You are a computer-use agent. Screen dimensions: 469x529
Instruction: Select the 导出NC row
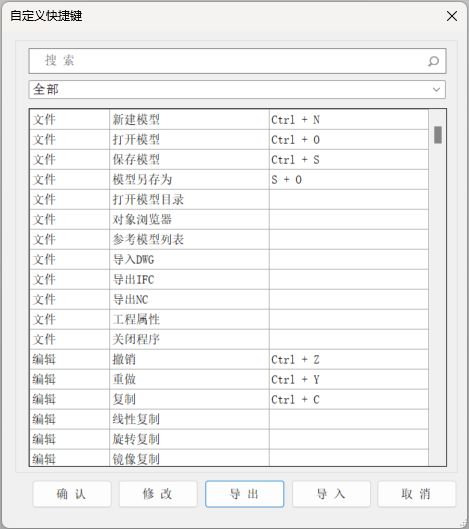[x=229, y=299]
